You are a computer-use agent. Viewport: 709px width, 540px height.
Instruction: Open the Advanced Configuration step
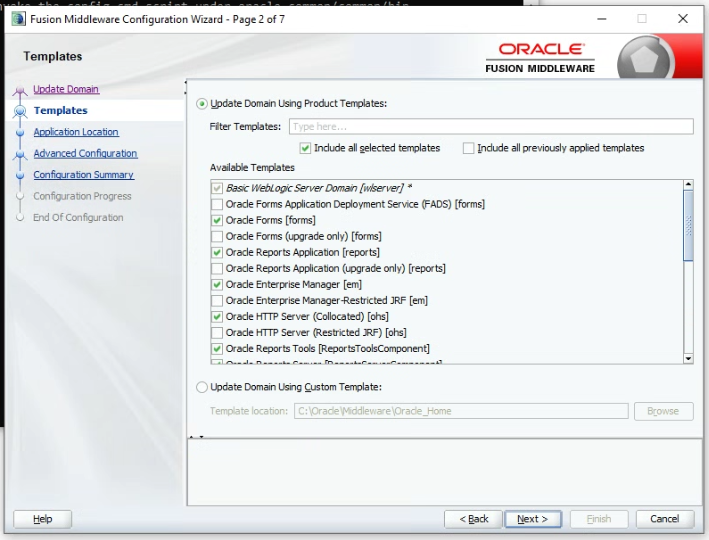(x=85, y=153)
